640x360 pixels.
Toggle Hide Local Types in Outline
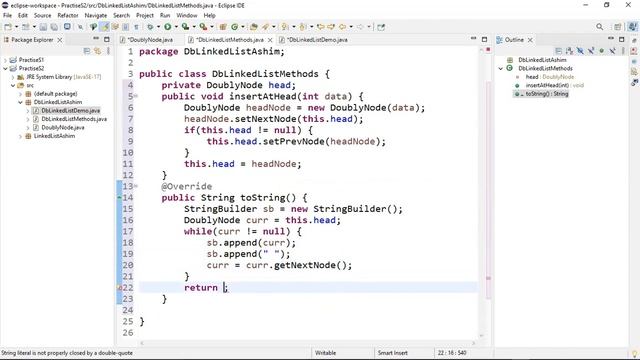click(612, 51)
